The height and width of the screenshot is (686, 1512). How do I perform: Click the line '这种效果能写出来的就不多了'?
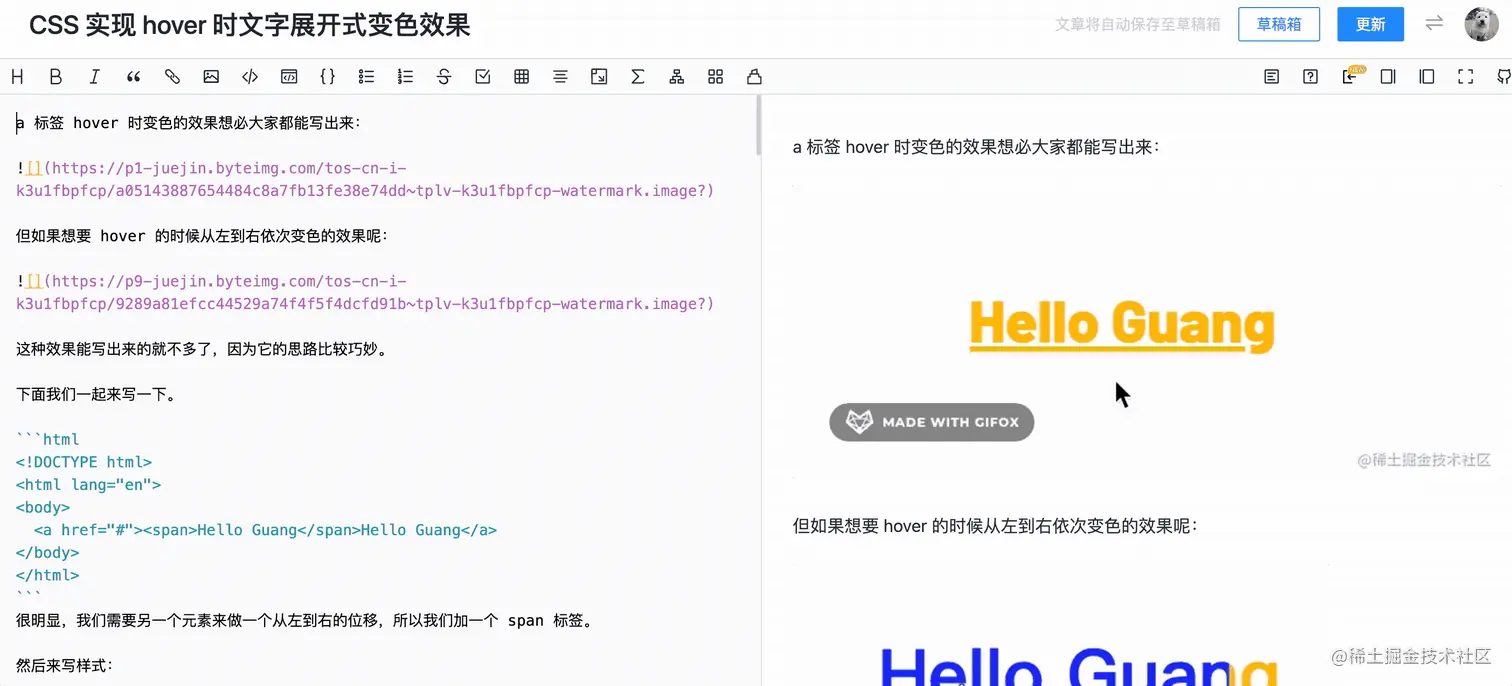201,349
